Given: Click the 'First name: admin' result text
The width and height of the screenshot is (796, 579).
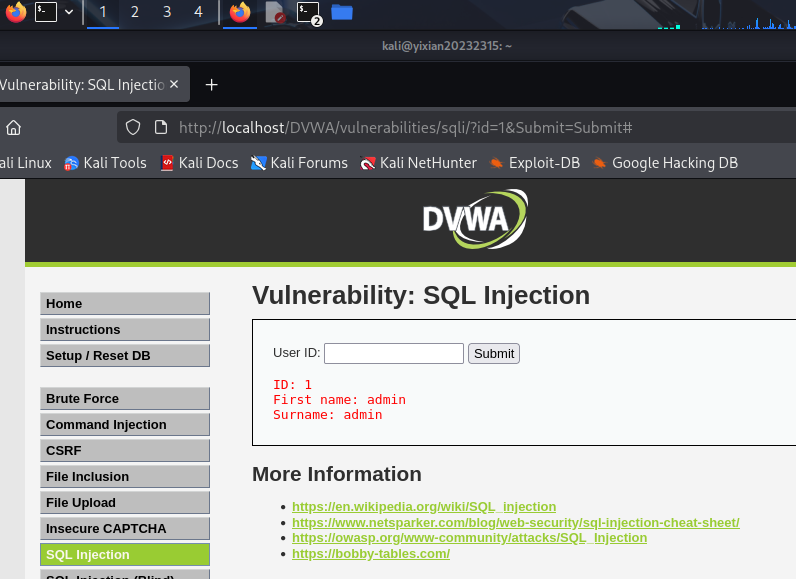Looking at the screenshot, I should [339, 400].
